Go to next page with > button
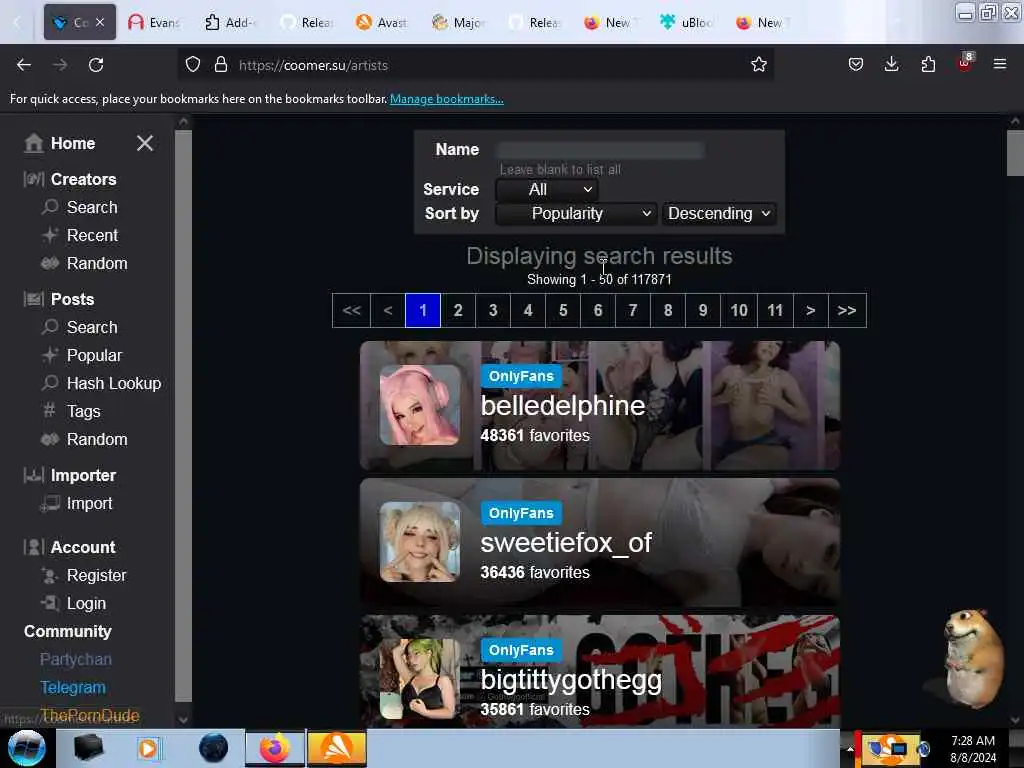1024x768 pixels. (x=810, y=310)
